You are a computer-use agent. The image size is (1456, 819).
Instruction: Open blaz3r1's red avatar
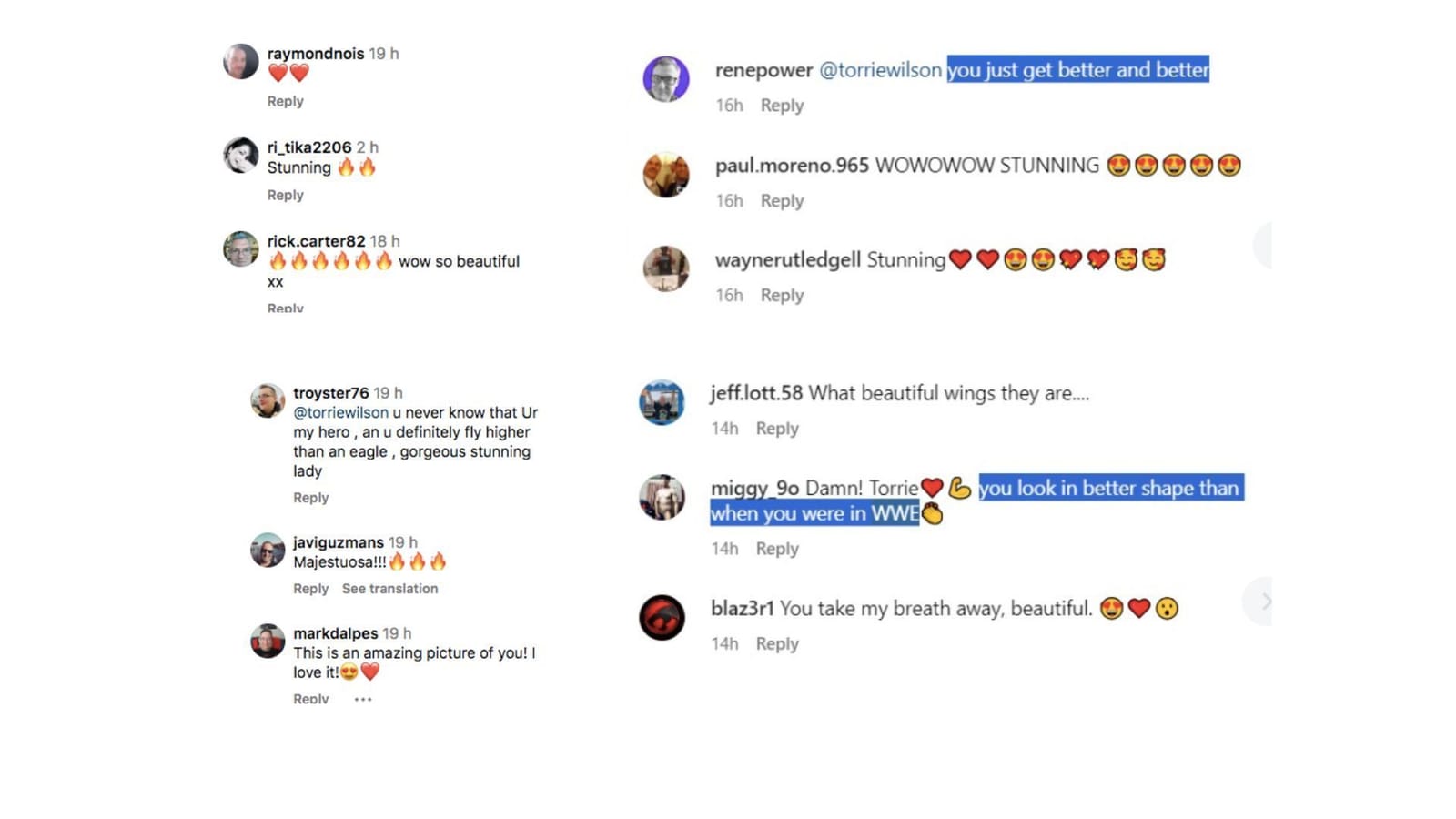[662, 618]
